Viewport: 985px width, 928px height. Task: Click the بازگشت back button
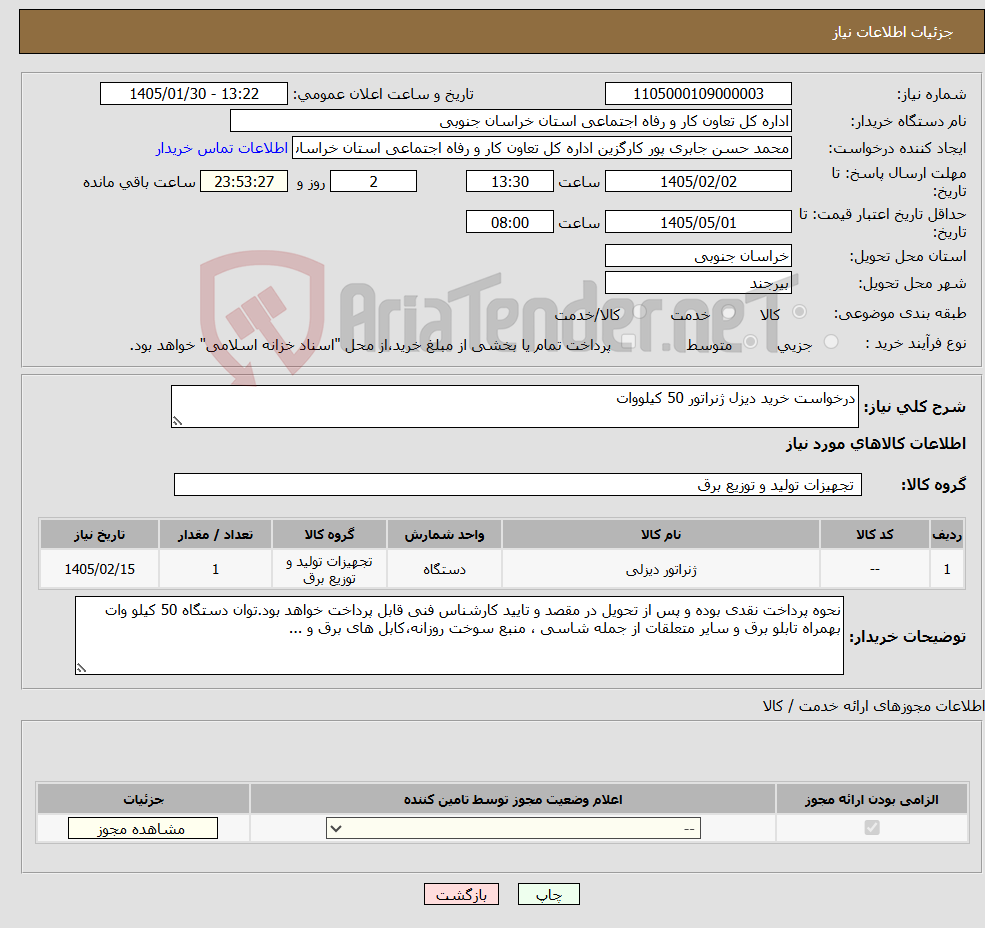click(461, 894)
